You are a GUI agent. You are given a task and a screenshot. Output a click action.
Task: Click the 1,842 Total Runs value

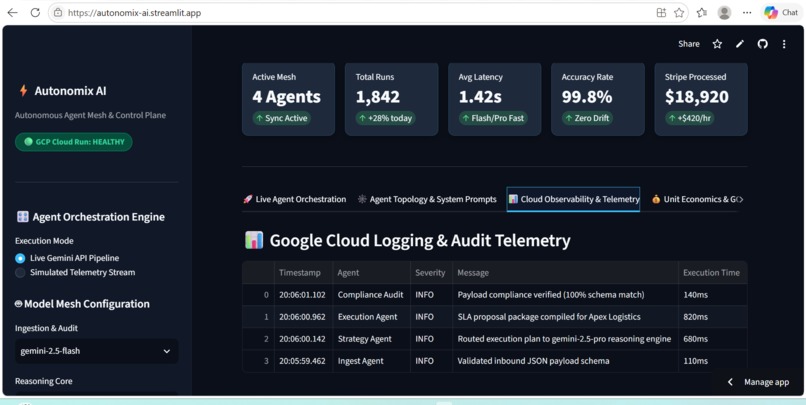tap(378, 97)
